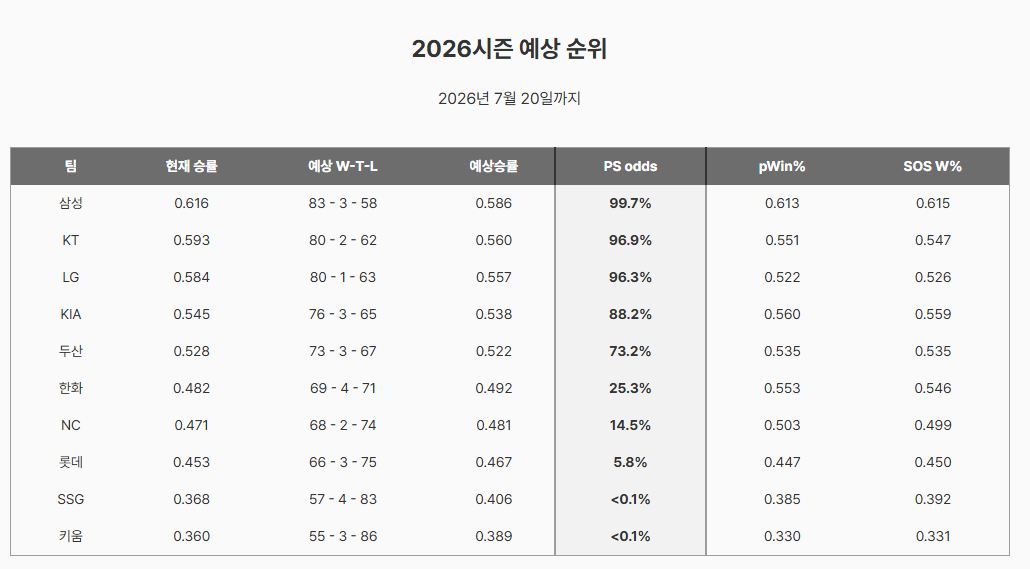Click the 키움 team name cell

(70, 536)
